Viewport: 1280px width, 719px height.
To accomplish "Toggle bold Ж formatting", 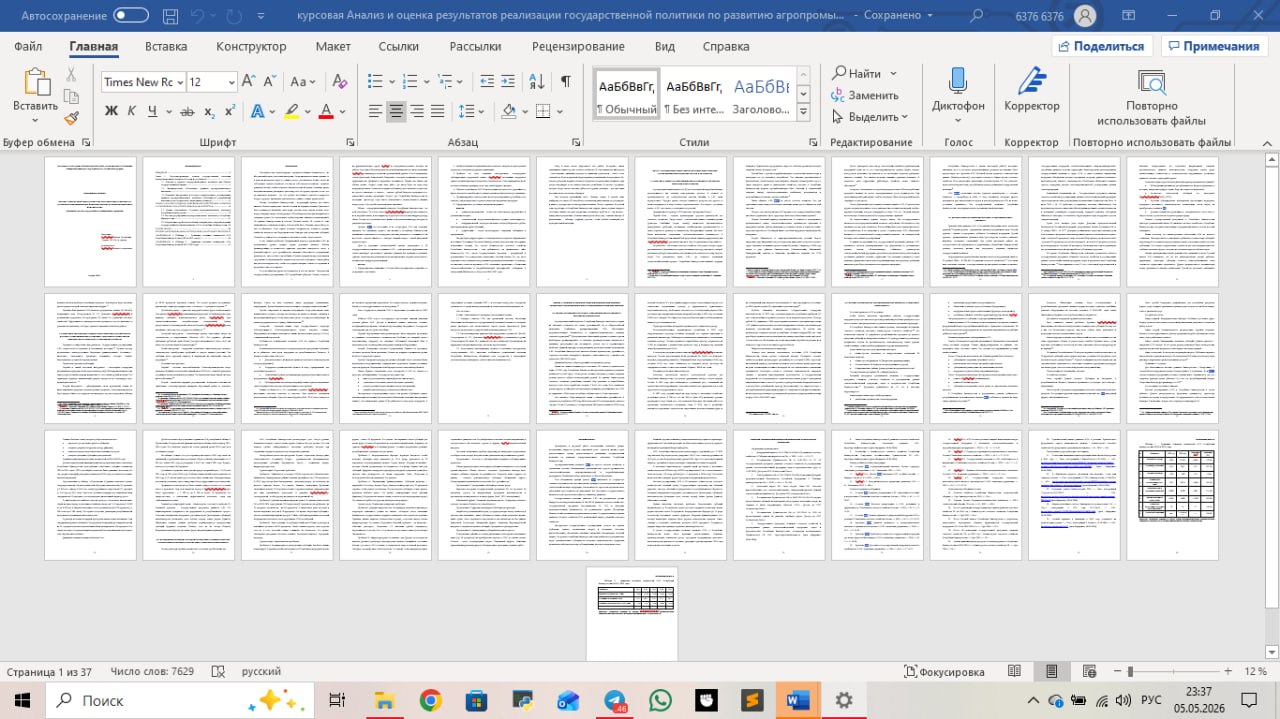I will point(111,111).
